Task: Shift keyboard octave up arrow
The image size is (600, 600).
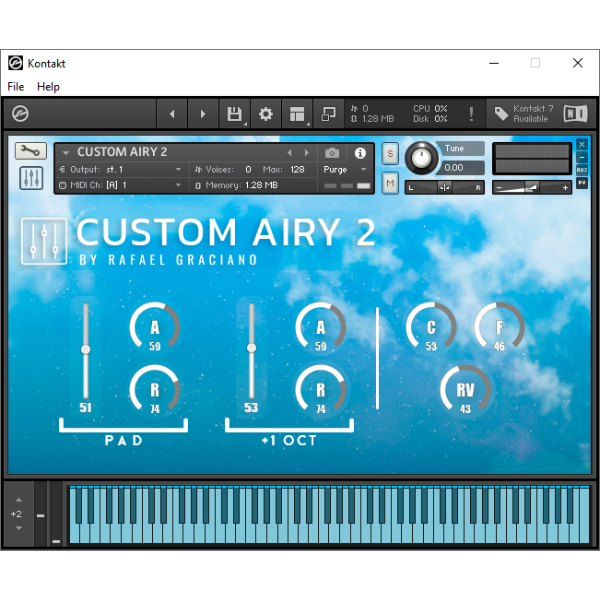Action: coord(19,500)
